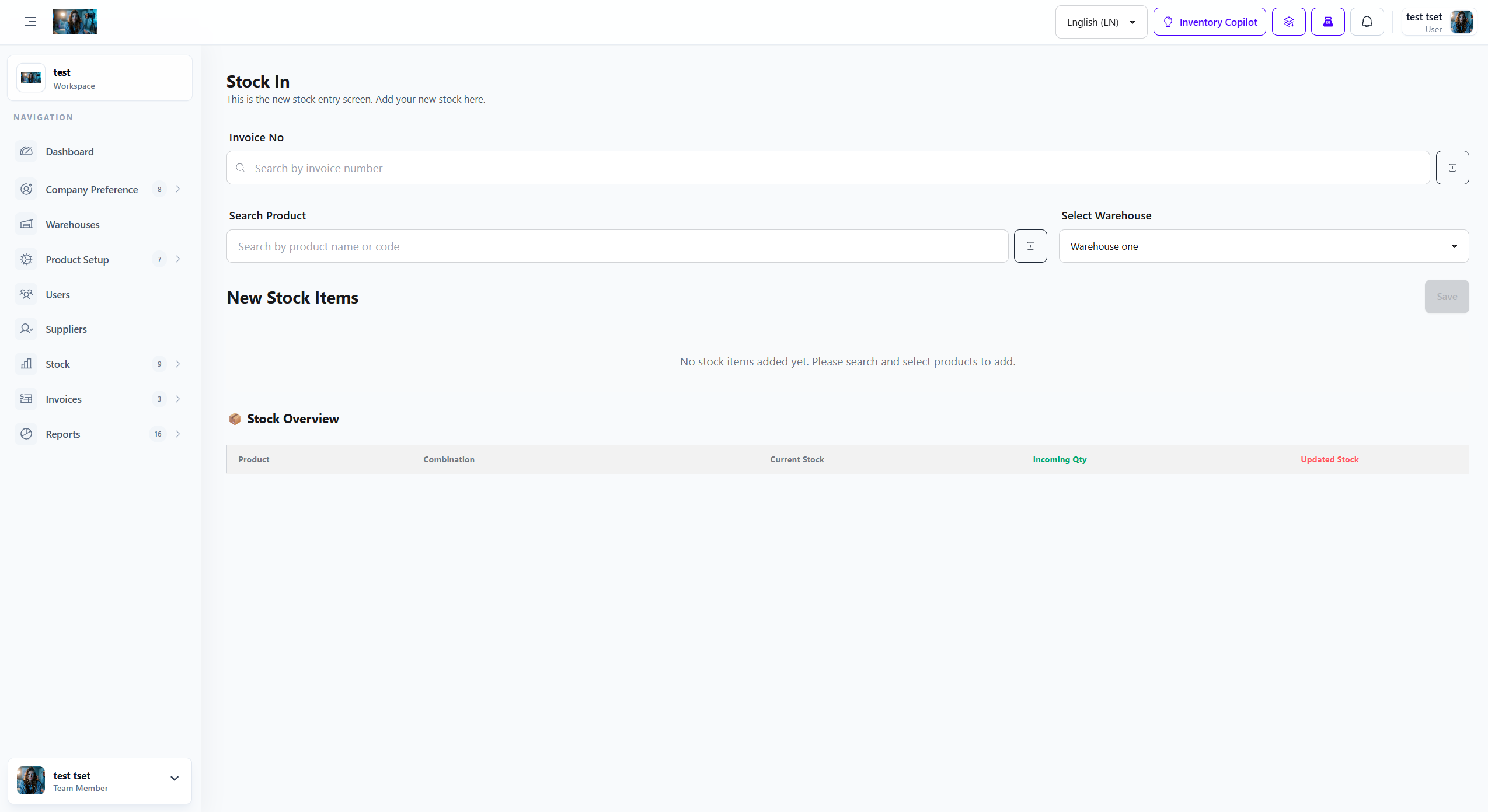1488x812 pixels.
Task: Focus the Search by invoice number field
Action: (x=828, y=168)
